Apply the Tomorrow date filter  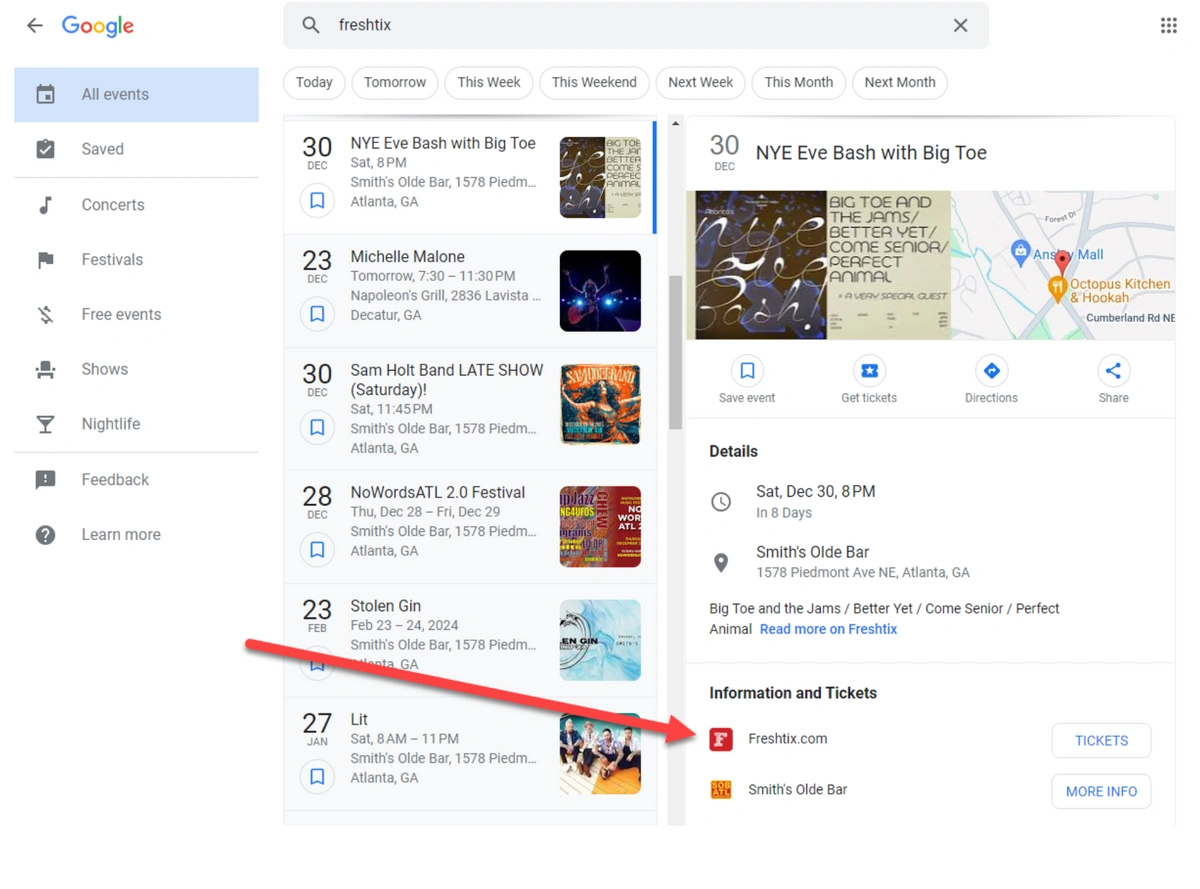tap(395, 83)
